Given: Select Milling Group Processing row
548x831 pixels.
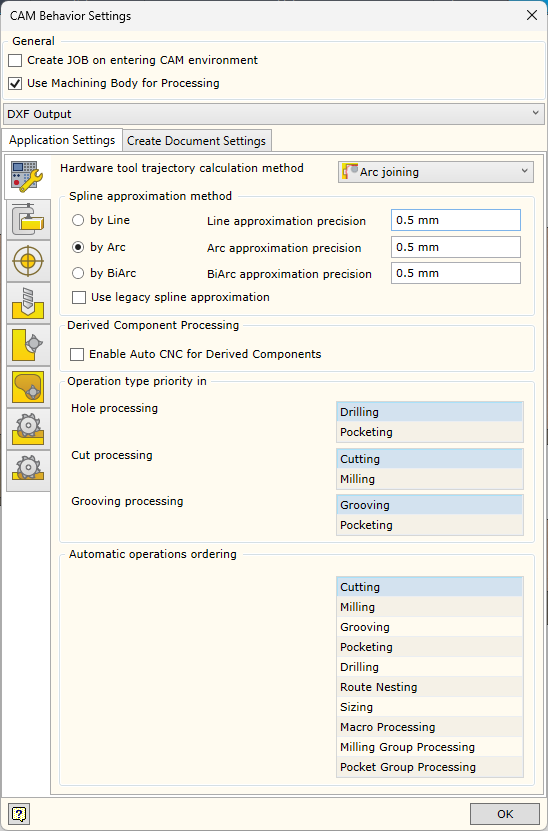Looking at the screenshot, I should tap(430, 747).
